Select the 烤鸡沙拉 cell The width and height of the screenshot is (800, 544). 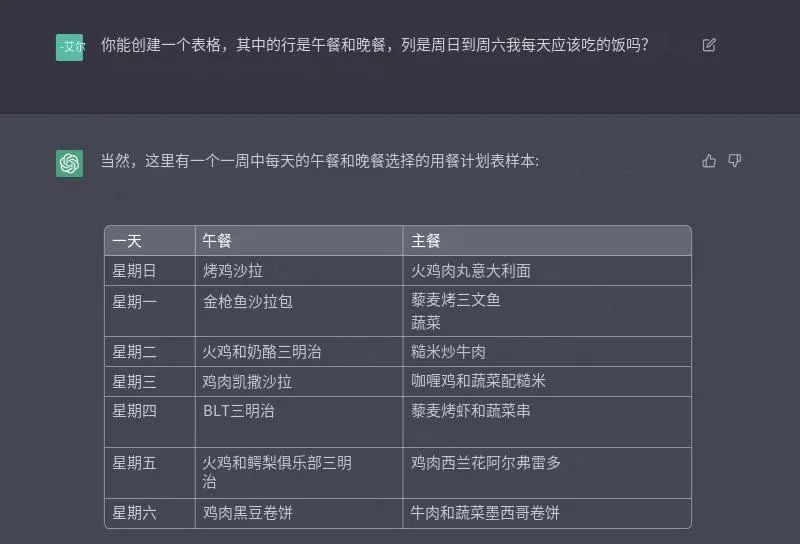[x=299, y=270]
